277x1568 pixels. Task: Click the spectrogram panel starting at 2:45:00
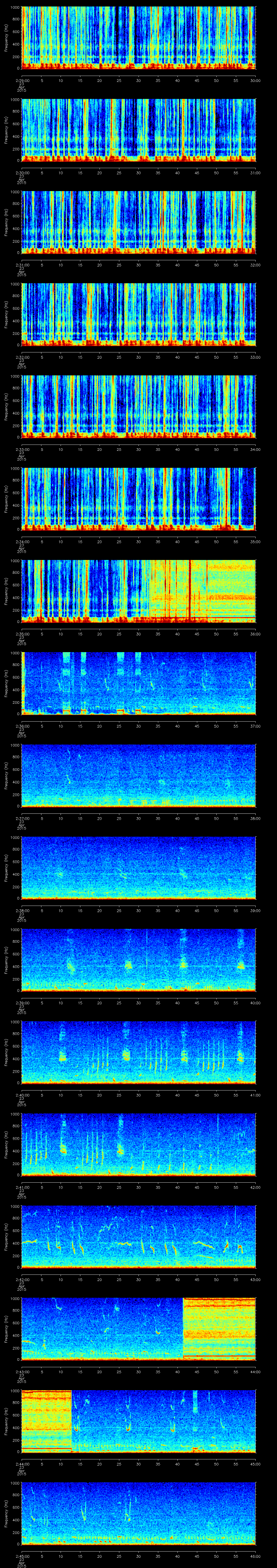click(139, 1513)
